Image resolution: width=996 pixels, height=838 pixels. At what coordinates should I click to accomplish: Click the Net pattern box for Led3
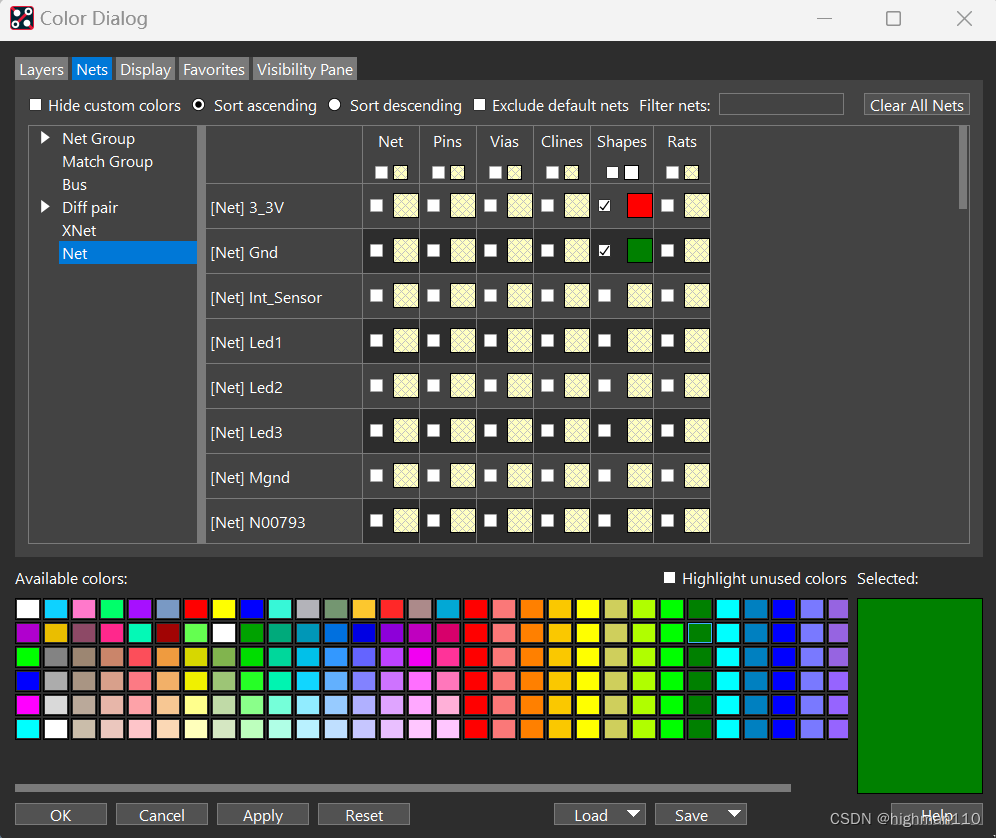[x=406, y=431]
